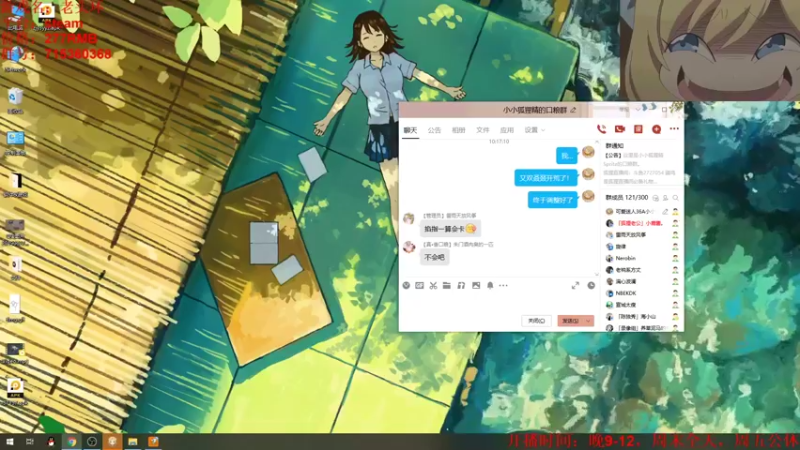This screenshot has height=450, width=800.
Task: Click the round dark icon right of Chrome on the taskbar
Action: 92,442
